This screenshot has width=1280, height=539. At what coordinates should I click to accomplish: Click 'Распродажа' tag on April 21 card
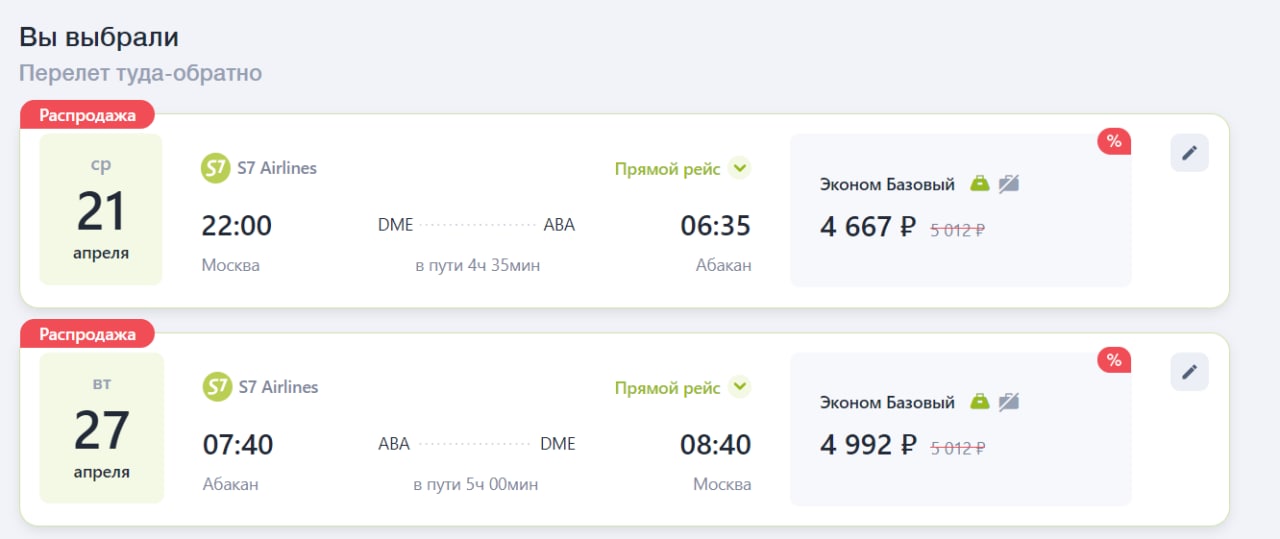point(87,115)
